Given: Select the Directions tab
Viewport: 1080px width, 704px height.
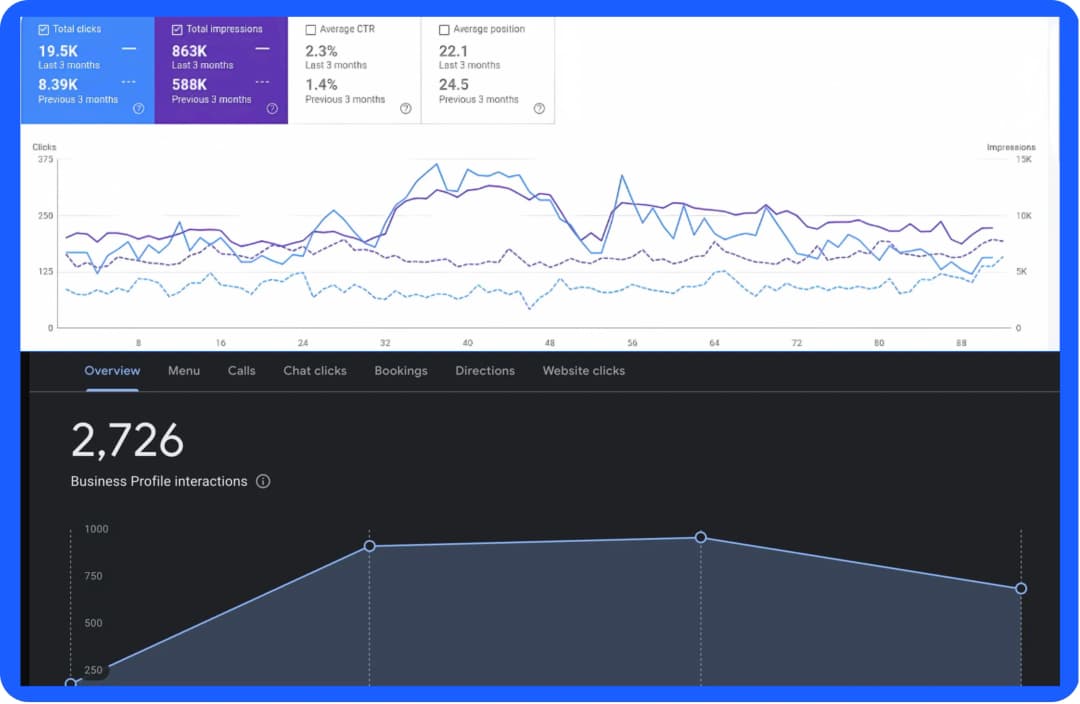Looking at the screenshot, I should pos(485,371).
